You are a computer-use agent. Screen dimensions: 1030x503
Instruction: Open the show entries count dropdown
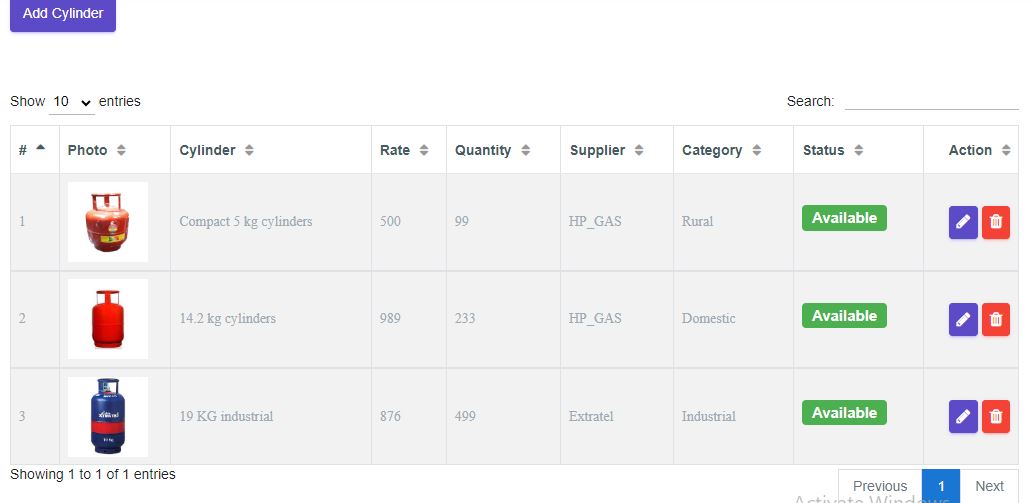point(72,102)
